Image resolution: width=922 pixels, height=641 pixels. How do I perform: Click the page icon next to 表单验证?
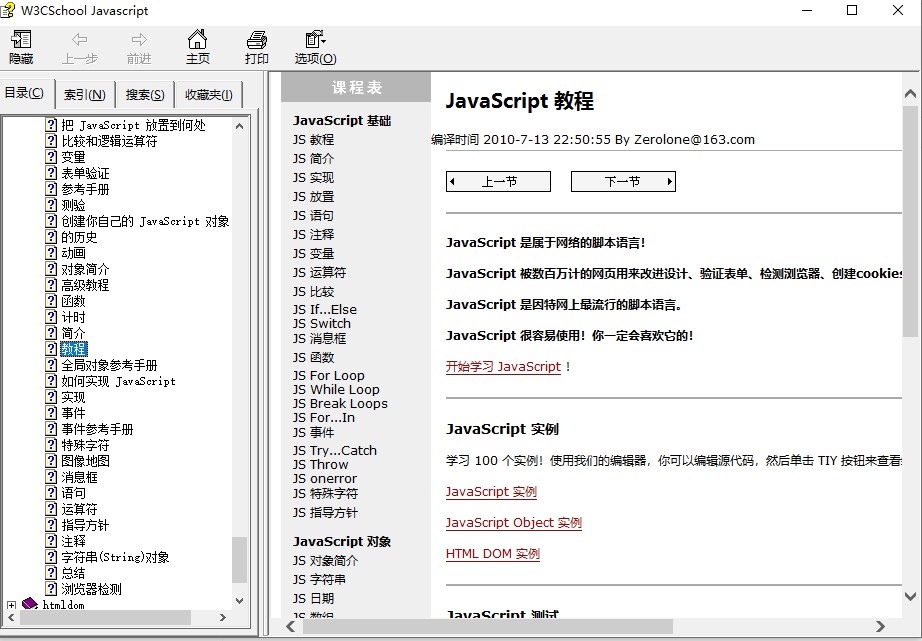pos(52,173)
